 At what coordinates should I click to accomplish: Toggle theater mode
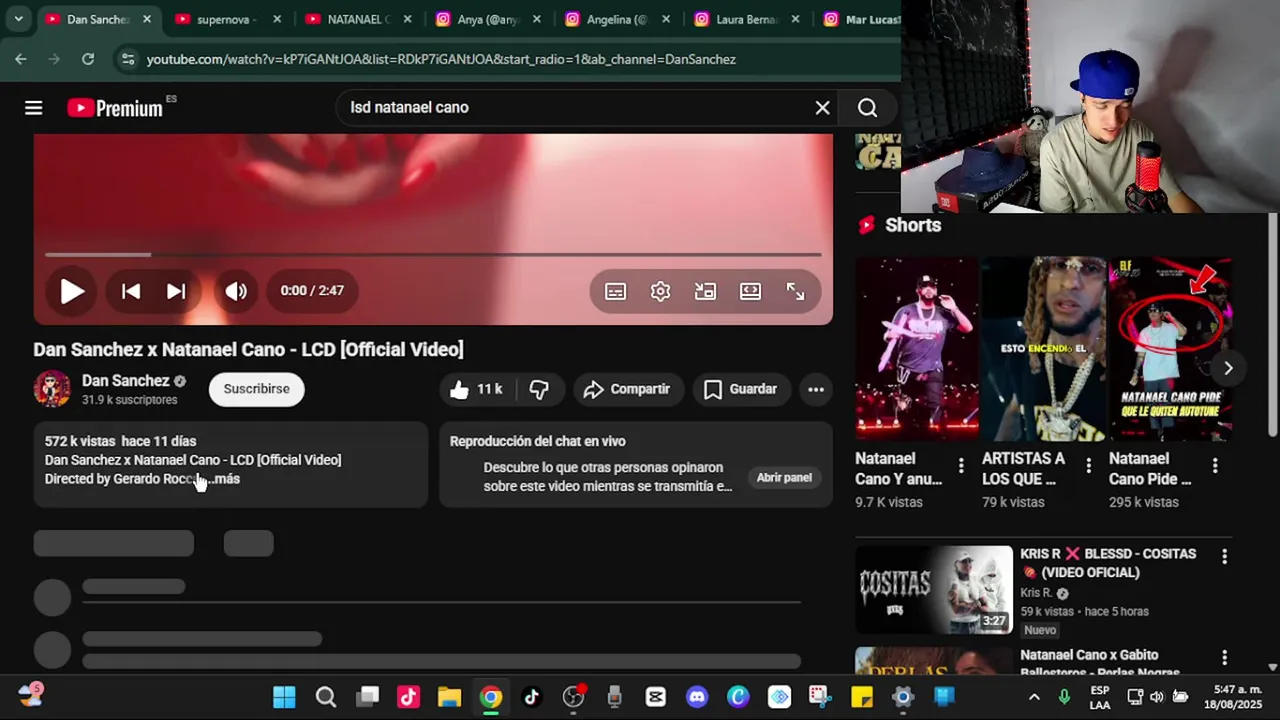750,291
